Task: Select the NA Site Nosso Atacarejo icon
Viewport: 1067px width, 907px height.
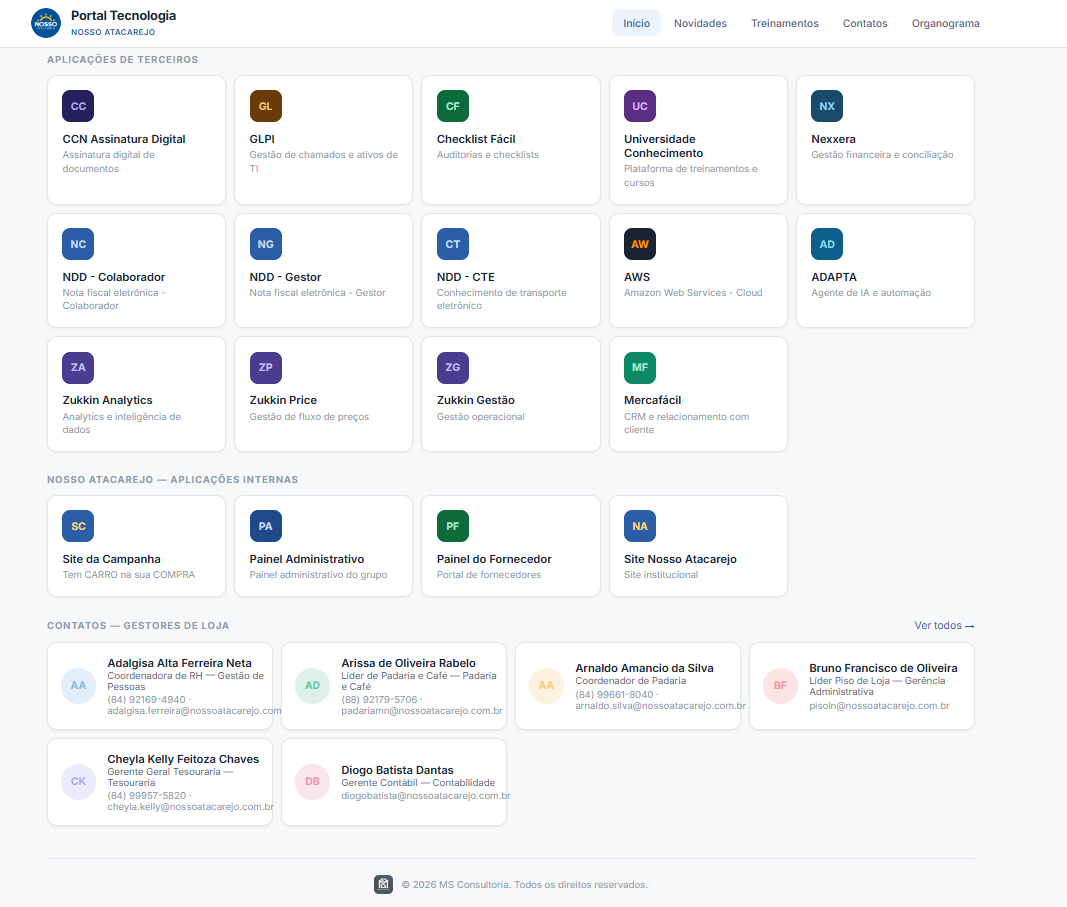Action: click(640, 526)
